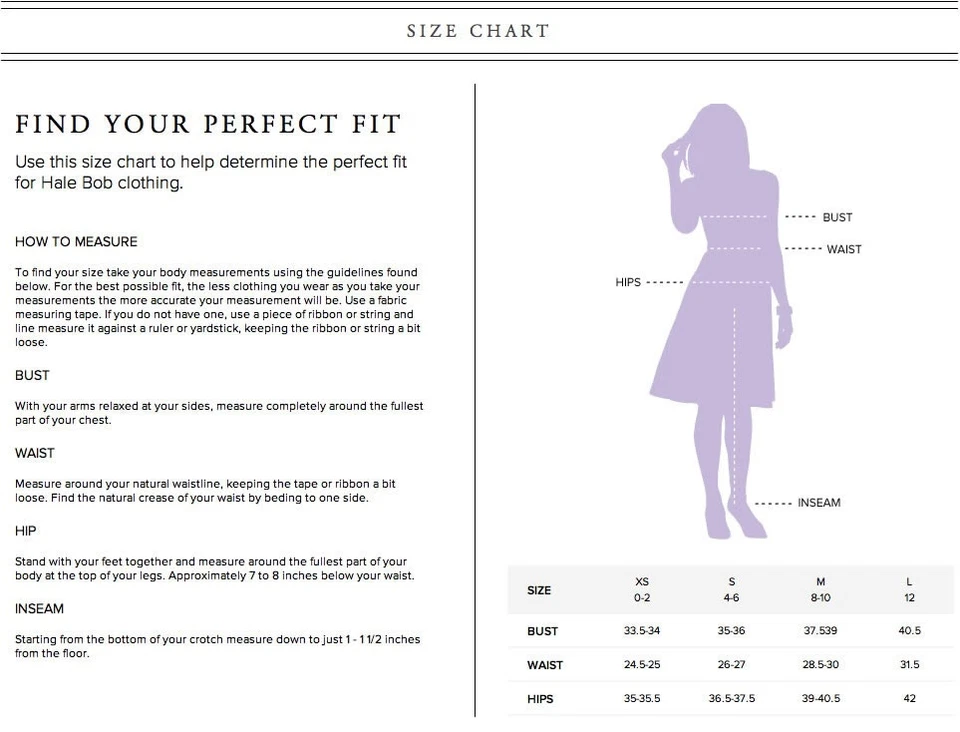Click the INSEAM label near the feet
The height and width of the screenshot is (732, 960).
(x=818, y=502)
